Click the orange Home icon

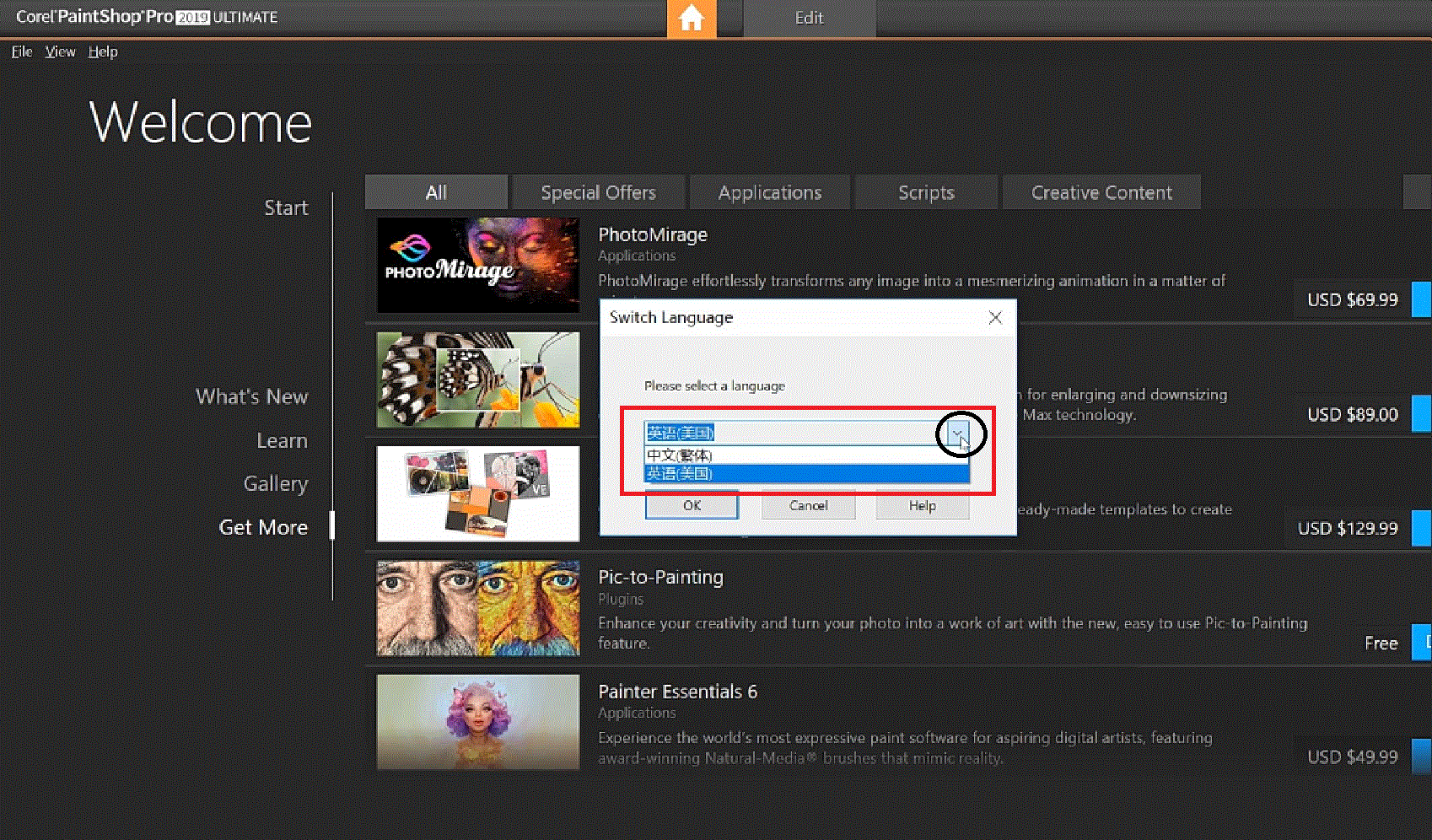tap(691, 18)
